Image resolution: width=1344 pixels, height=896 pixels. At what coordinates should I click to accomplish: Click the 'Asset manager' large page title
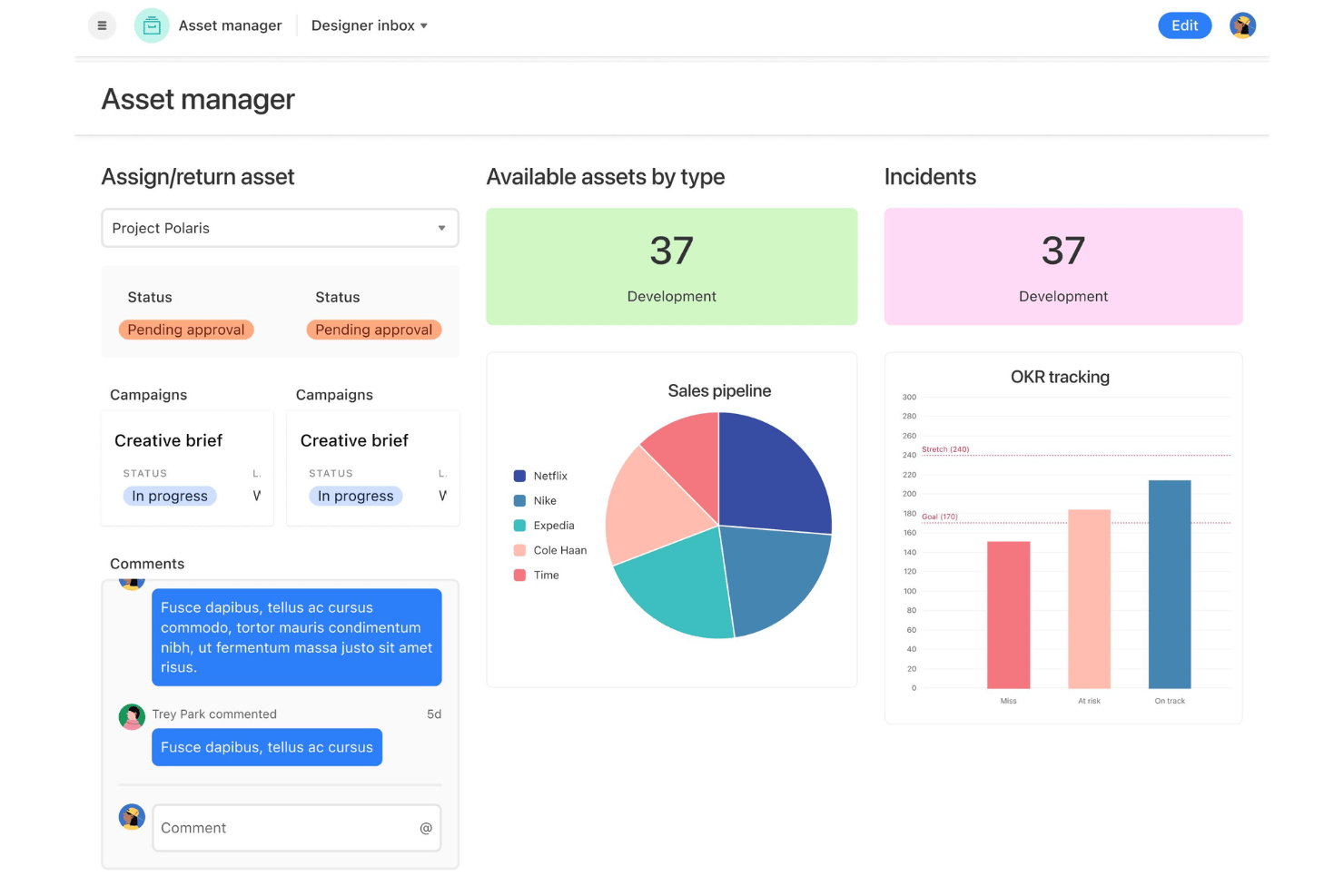pos(198,99)
